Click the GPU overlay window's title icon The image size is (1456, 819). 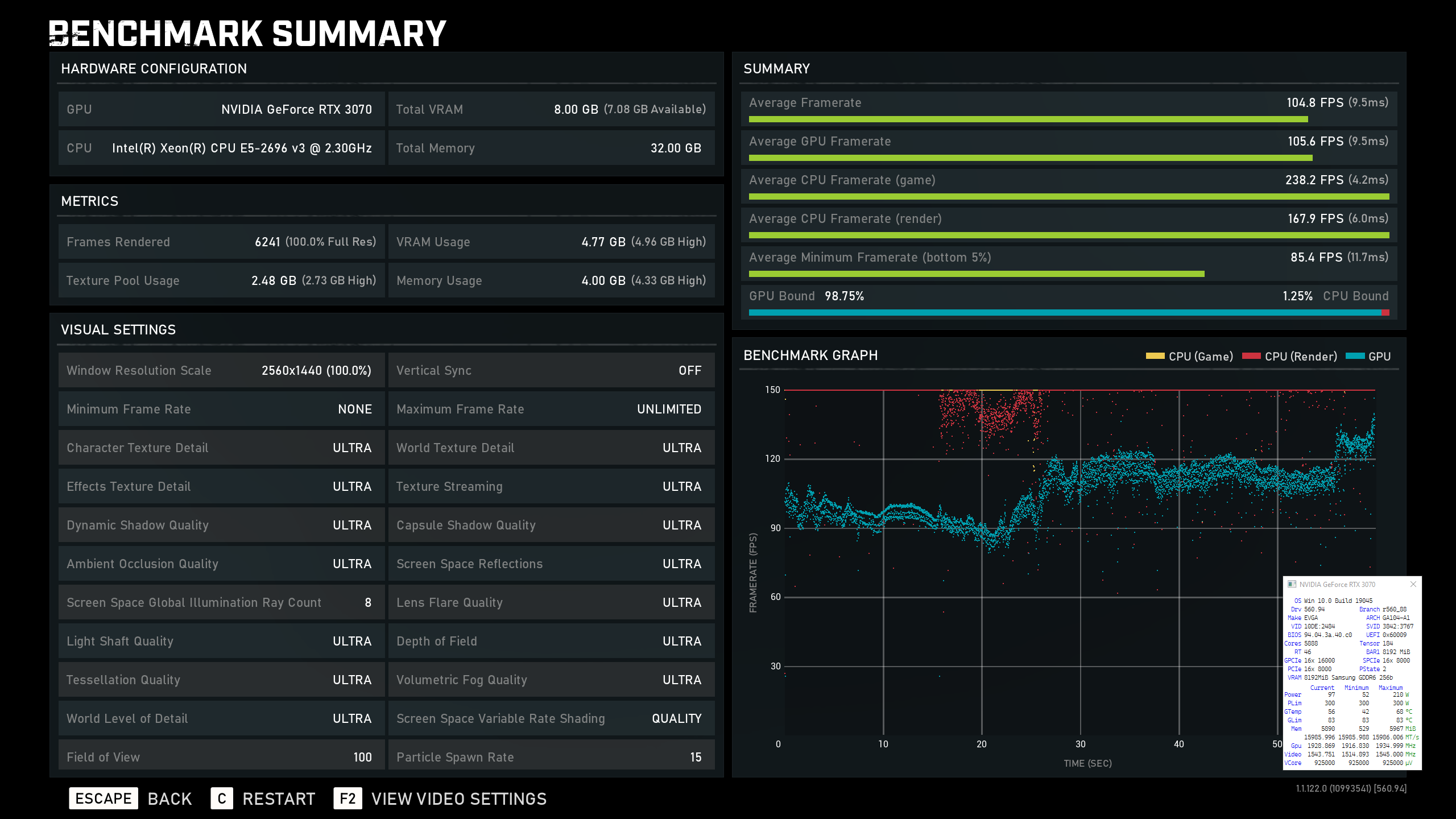tap(1292, 584)
